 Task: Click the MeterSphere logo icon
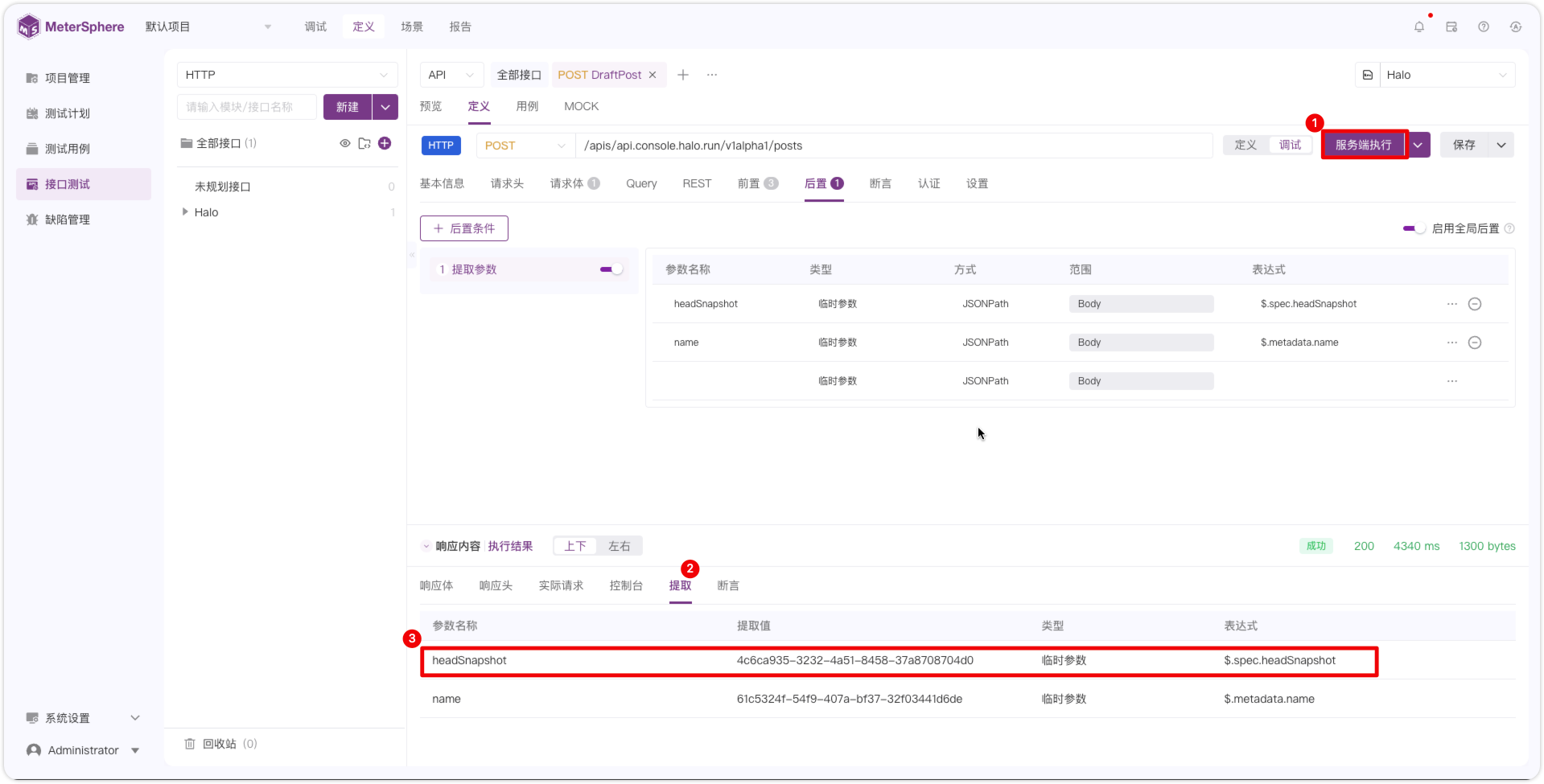[28, 27]
